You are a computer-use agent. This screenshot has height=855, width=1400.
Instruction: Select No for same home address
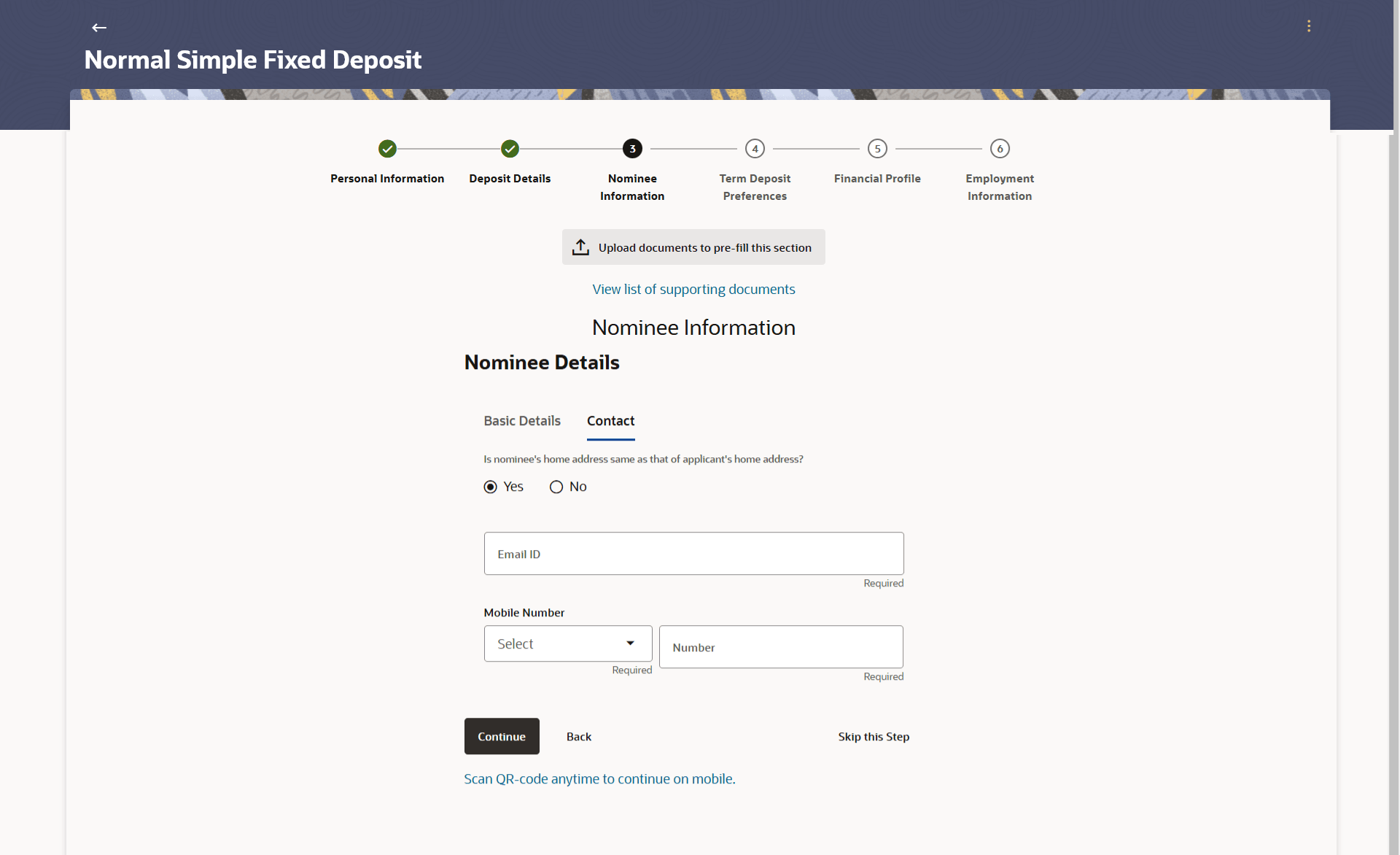click(x=556, y=487)
